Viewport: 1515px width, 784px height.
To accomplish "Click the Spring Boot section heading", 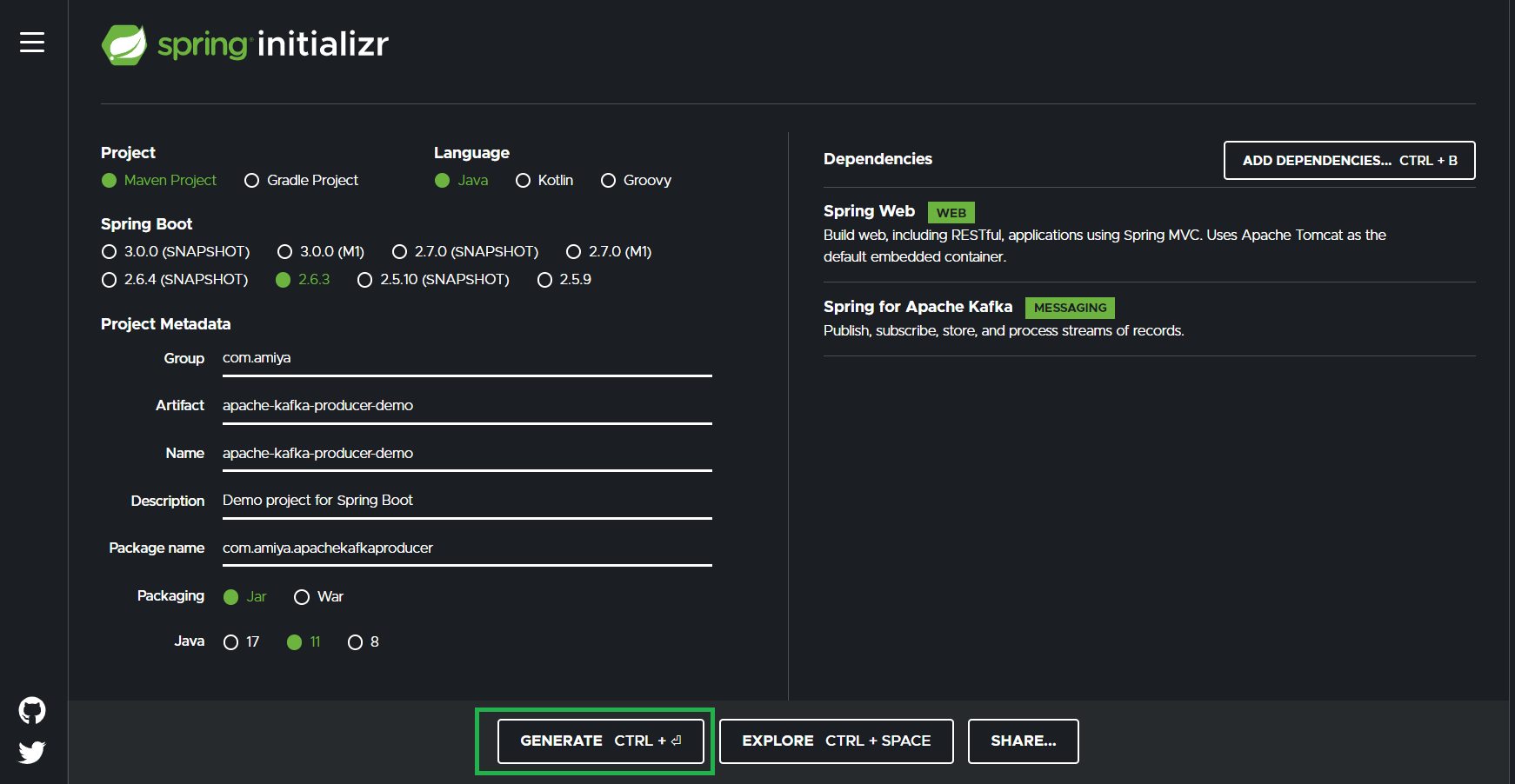I will (146, 224).
